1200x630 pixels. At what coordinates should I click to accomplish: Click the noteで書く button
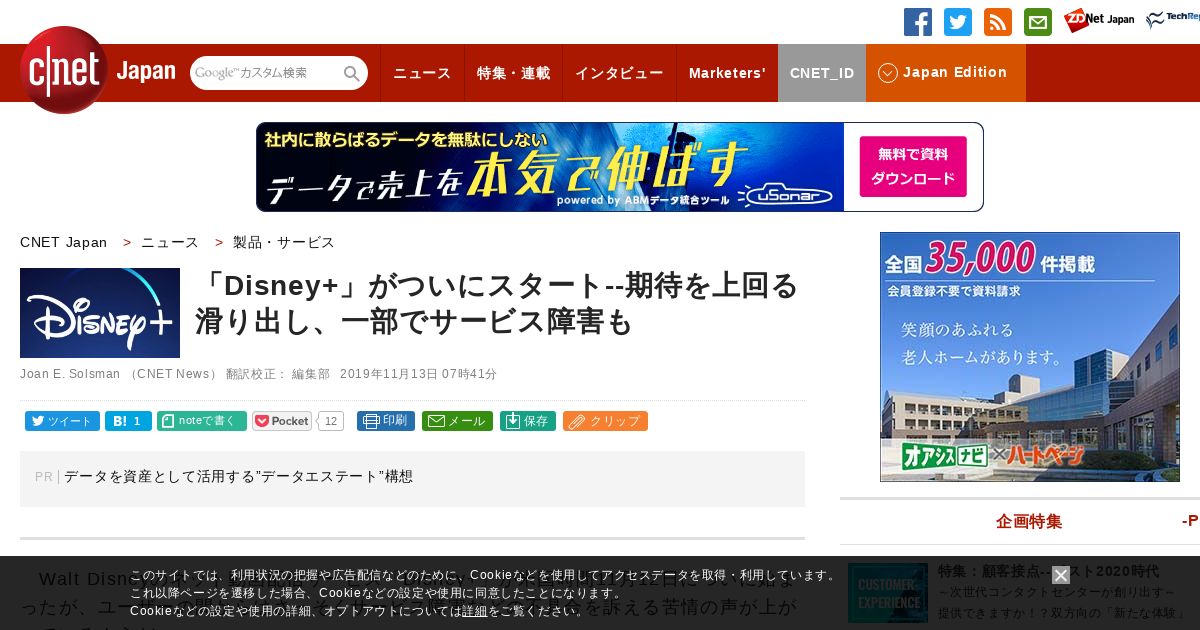coord(202,421)
